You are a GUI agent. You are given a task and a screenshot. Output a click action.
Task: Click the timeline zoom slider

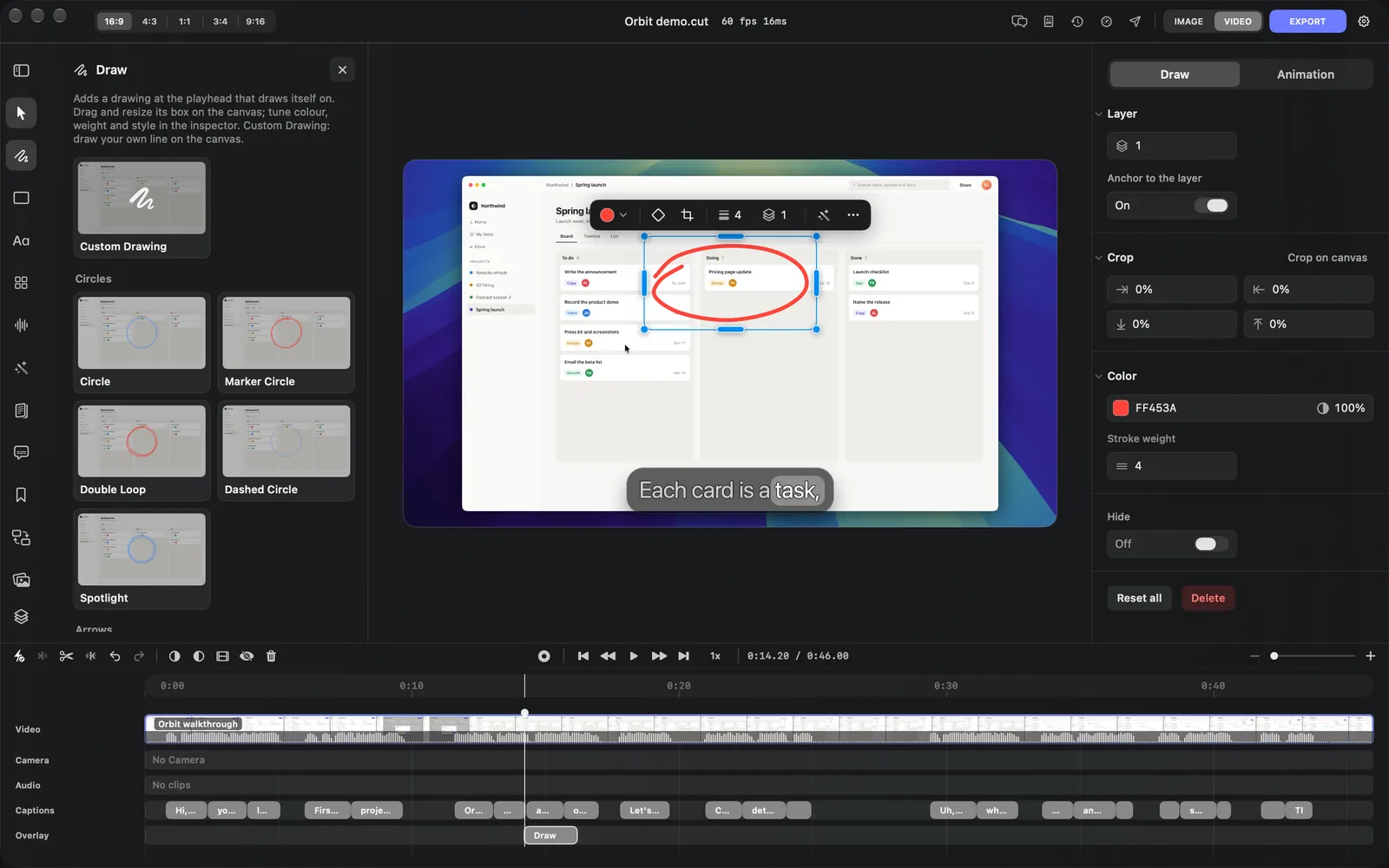(x=1312, y=656)
